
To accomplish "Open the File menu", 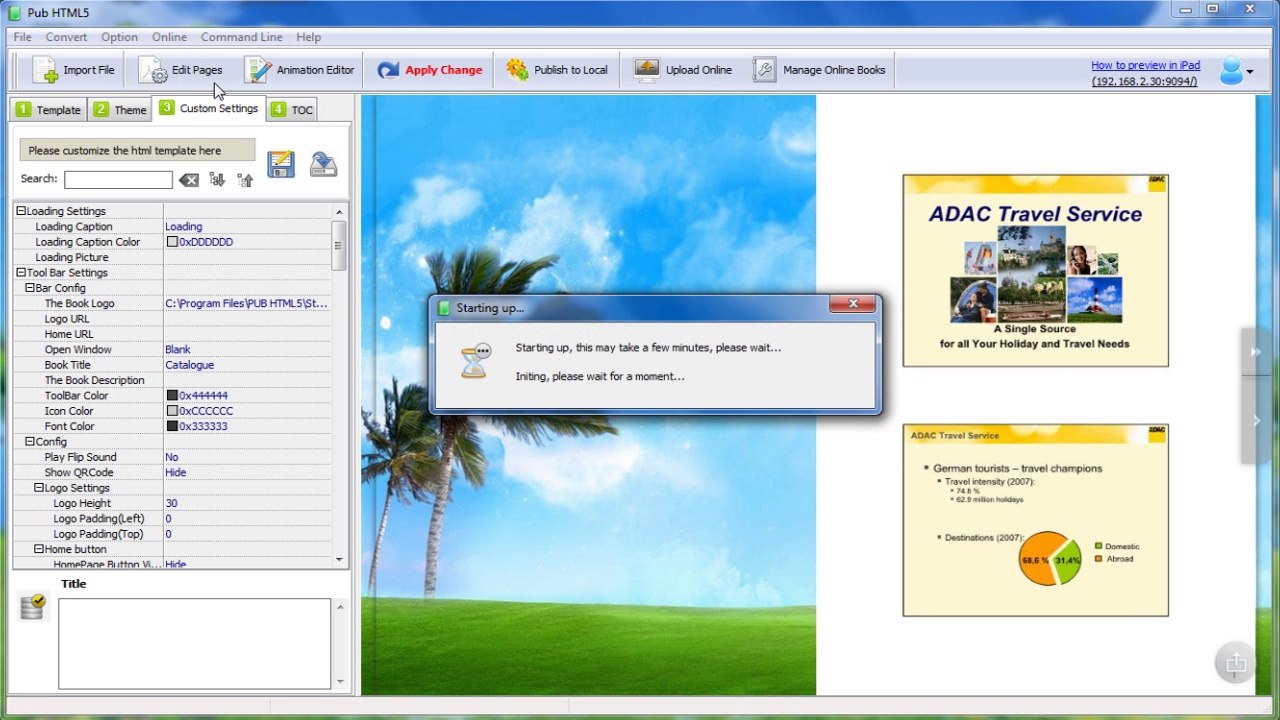I will click(22, 37).
